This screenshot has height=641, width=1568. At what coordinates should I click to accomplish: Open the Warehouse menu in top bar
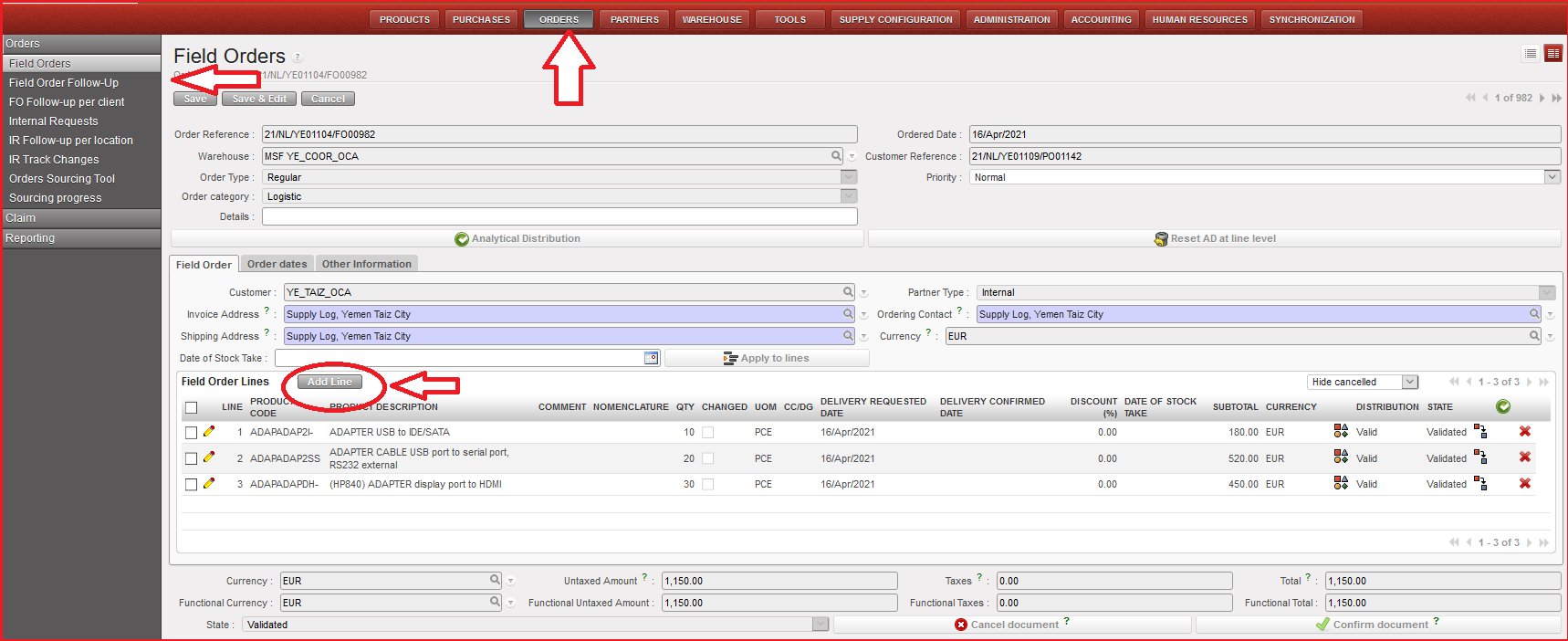pyautogui.click(x=712, y=19)
